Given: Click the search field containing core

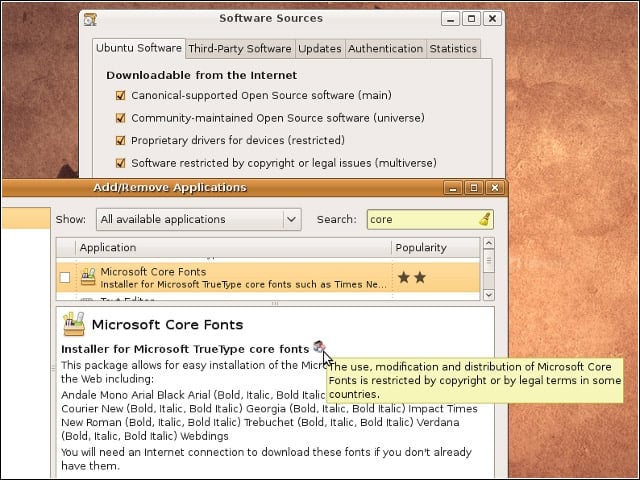Looking at the screenshot, I should coord(430,219).
